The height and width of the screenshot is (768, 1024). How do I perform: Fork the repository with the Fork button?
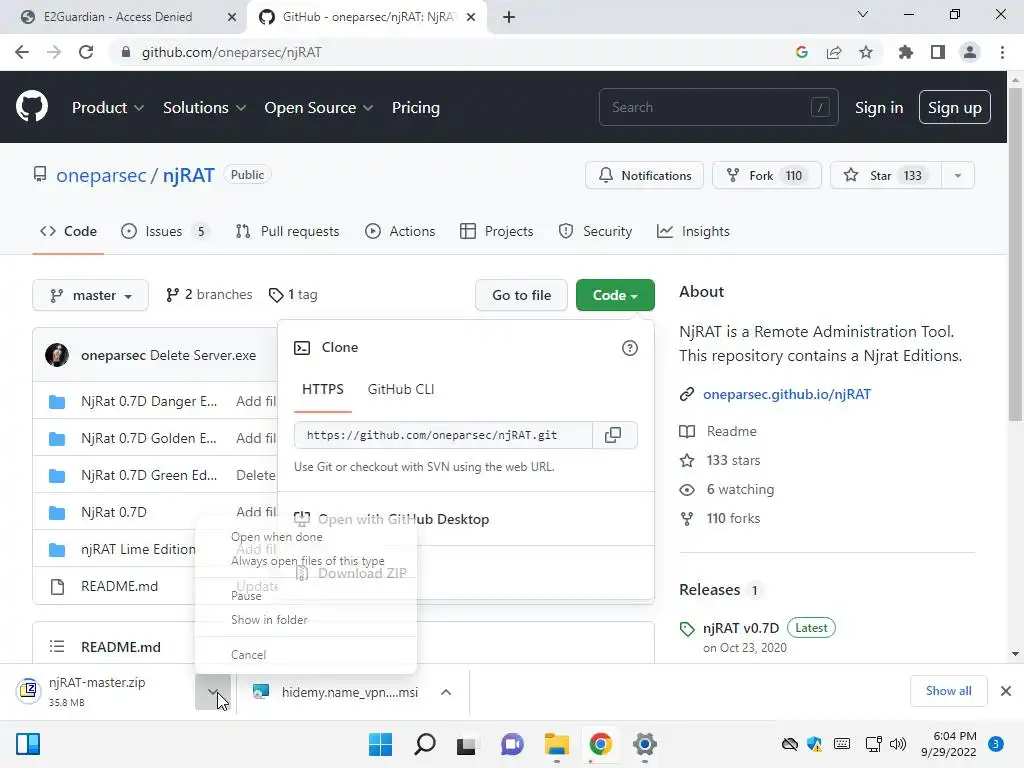pyautogui.click(x=767, y=176)
